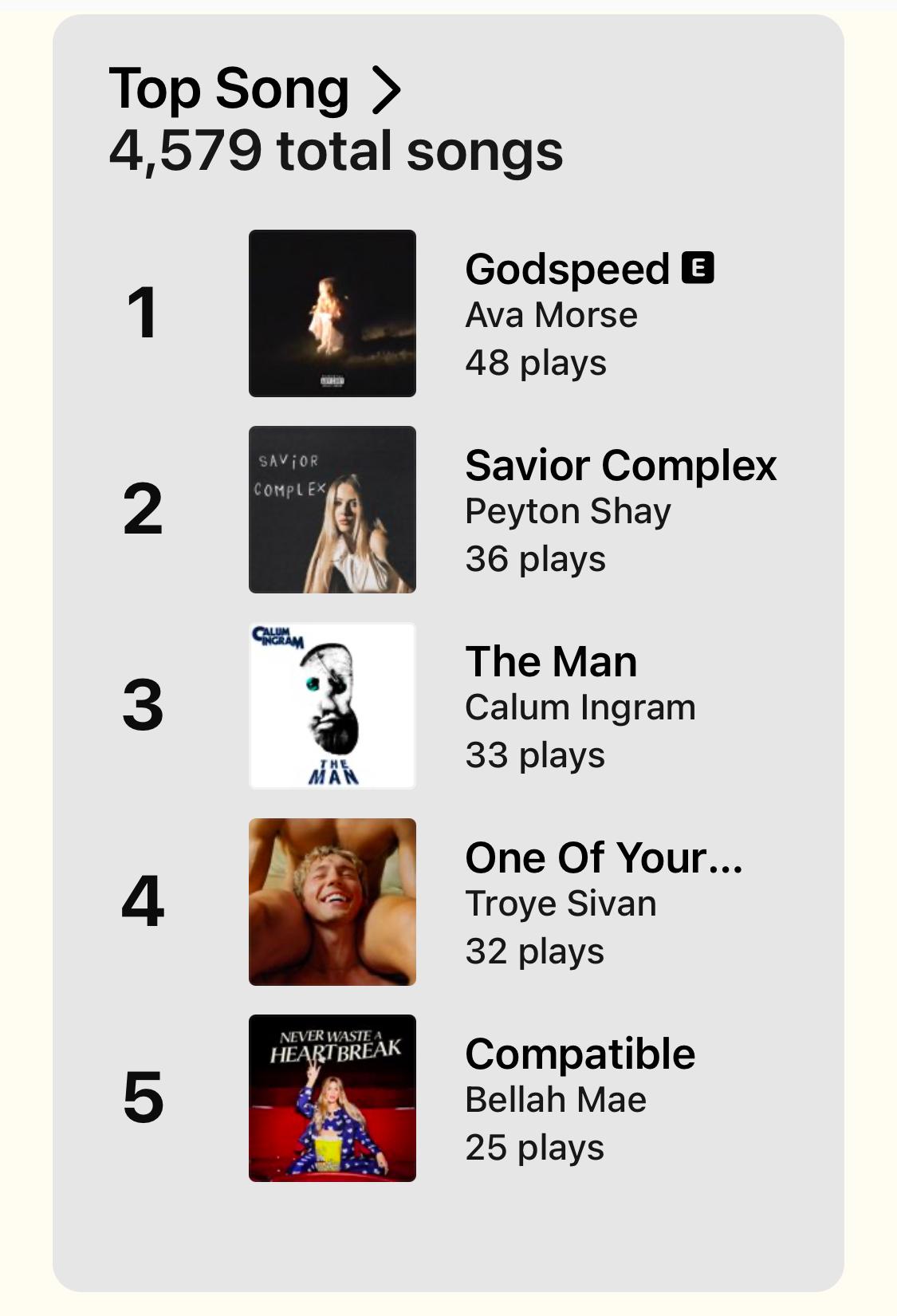Open artist Ava Morse
897x1316 pixels.
[552, 315]
